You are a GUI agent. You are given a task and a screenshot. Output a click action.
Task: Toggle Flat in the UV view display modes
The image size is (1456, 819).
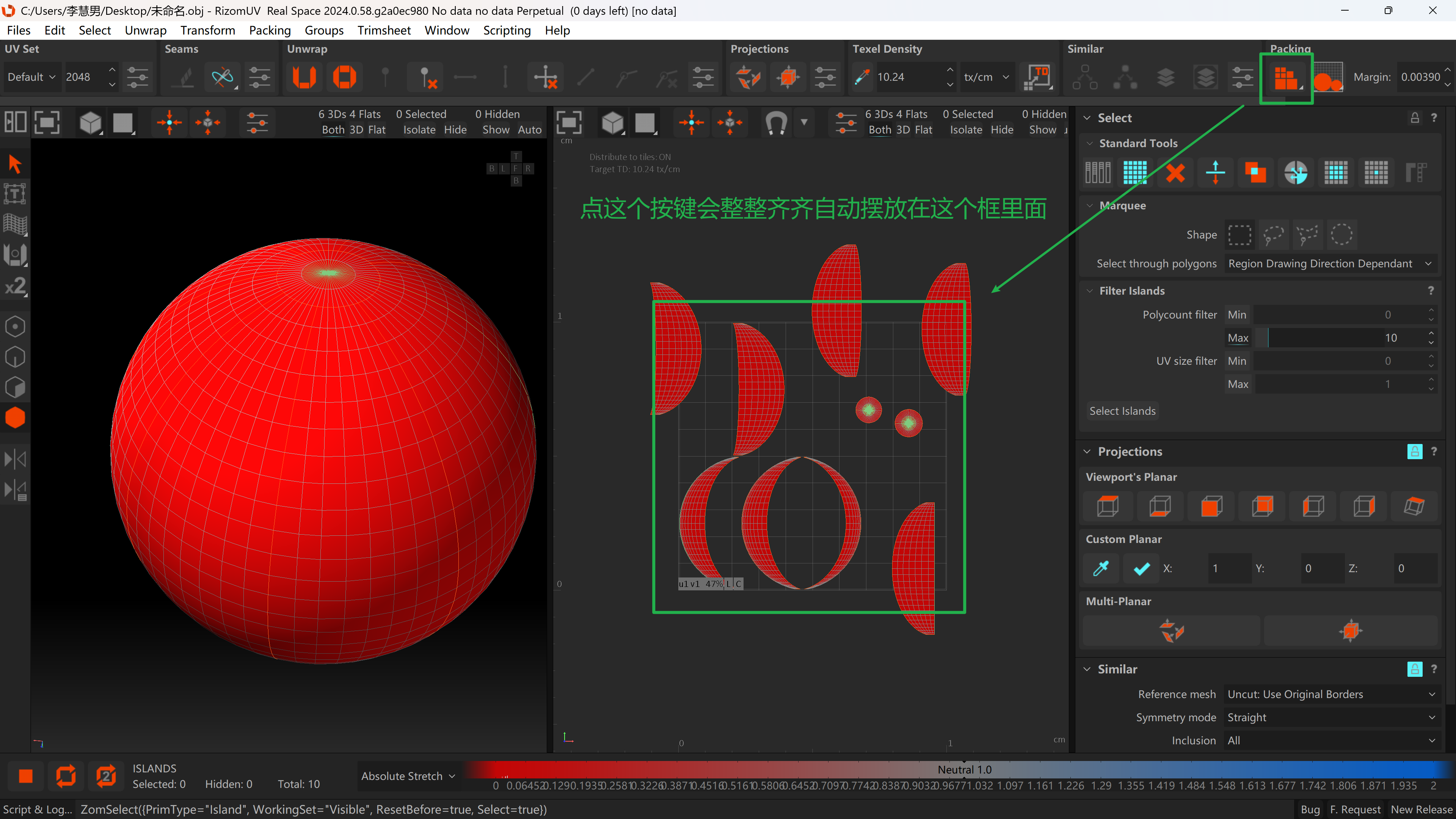click(x=923, y=130)
